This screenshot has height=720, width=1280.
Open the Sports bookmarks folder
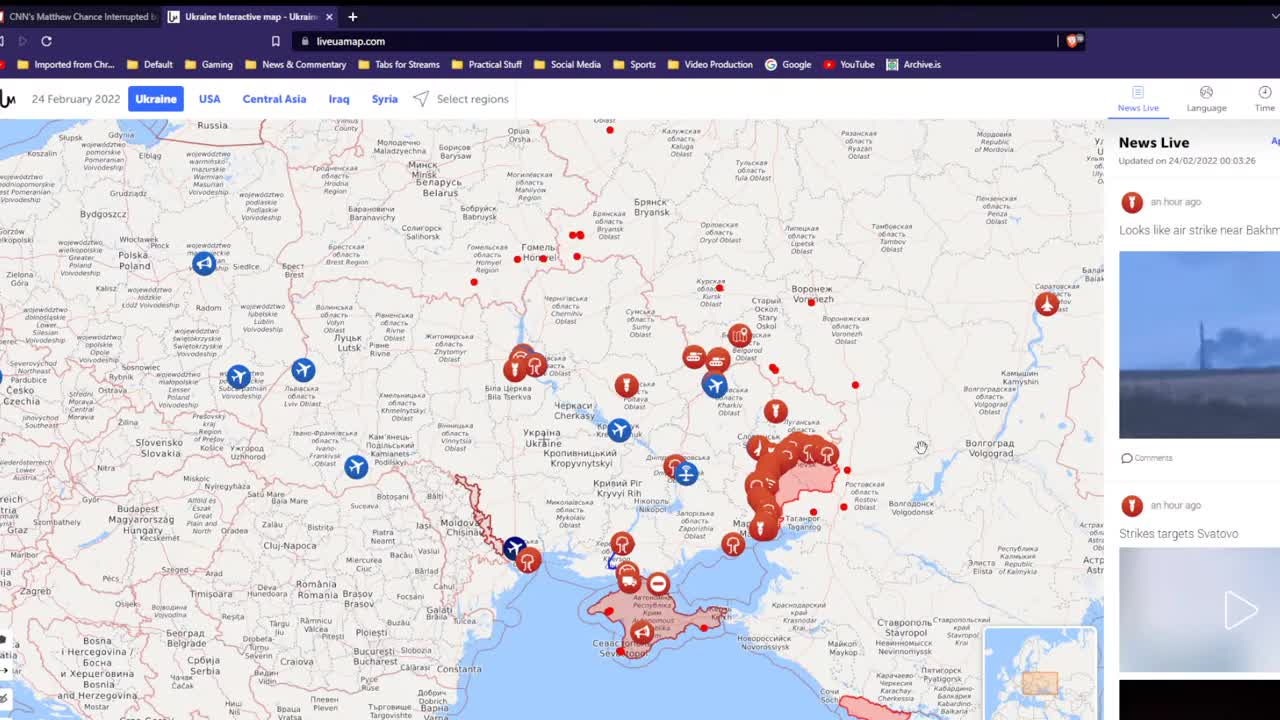point(634,64)
